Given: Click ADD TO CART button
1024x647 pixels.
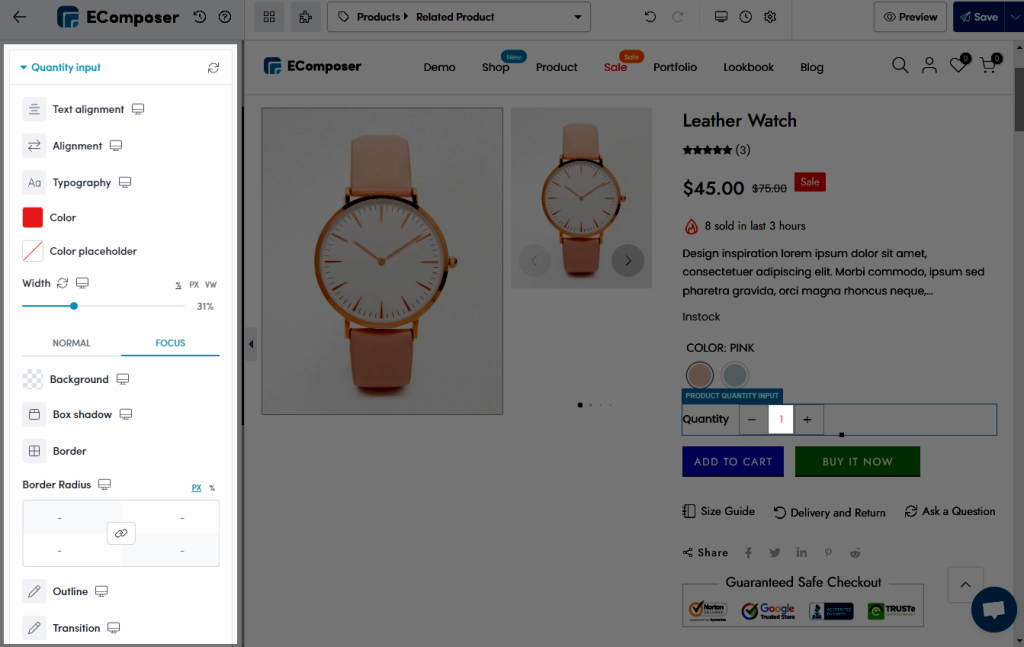Looking at the screenshot, I should click(x=733, y=462).
